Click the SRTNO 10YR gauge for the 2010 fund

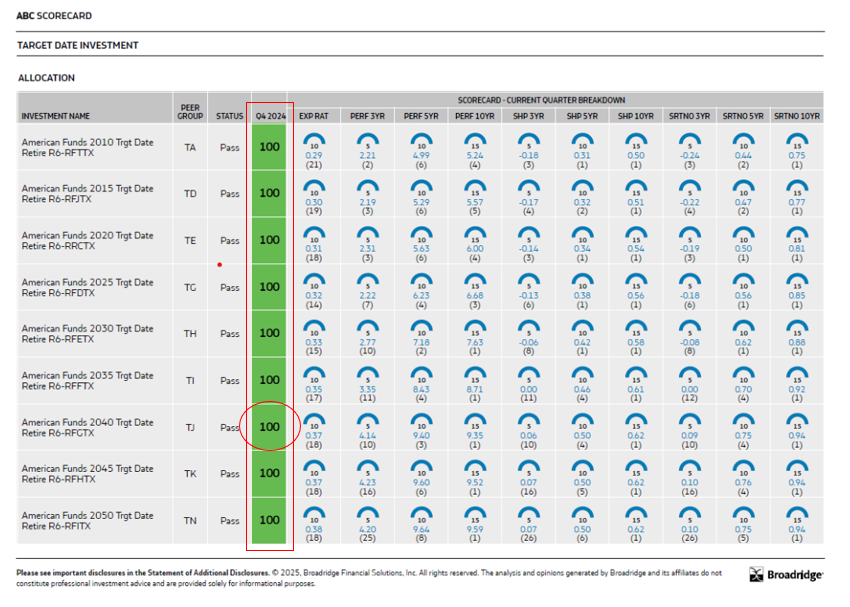[797, 141]
